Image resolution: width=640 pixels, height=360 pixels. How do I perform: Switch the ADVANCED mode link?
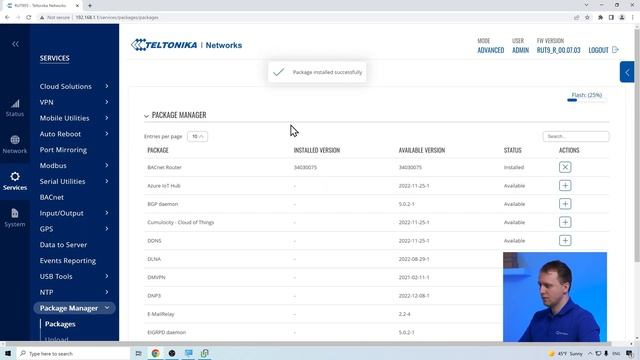tap(491, 50)
